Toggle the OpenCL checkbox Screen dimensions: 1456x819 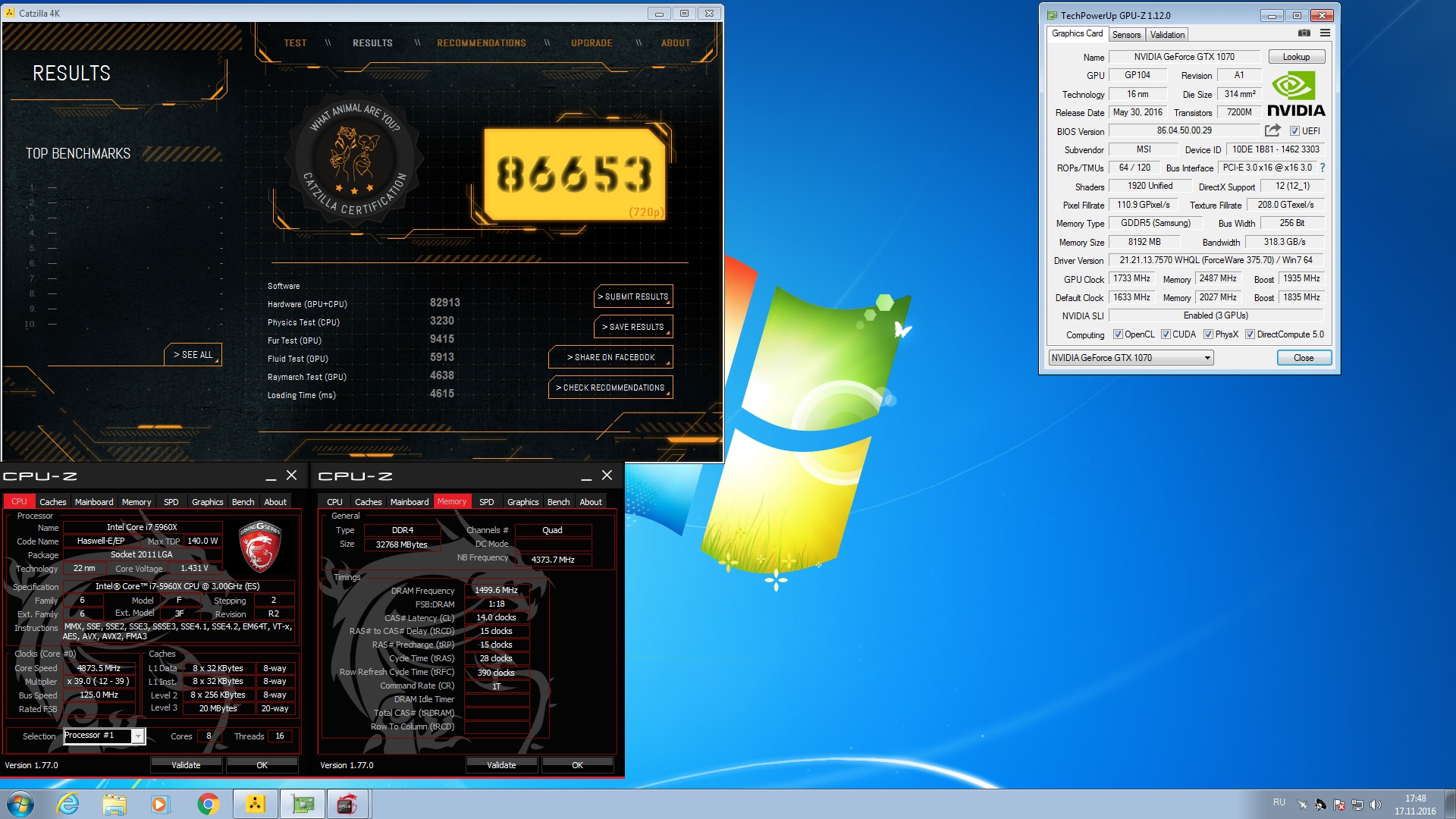tap(1118, 334)
